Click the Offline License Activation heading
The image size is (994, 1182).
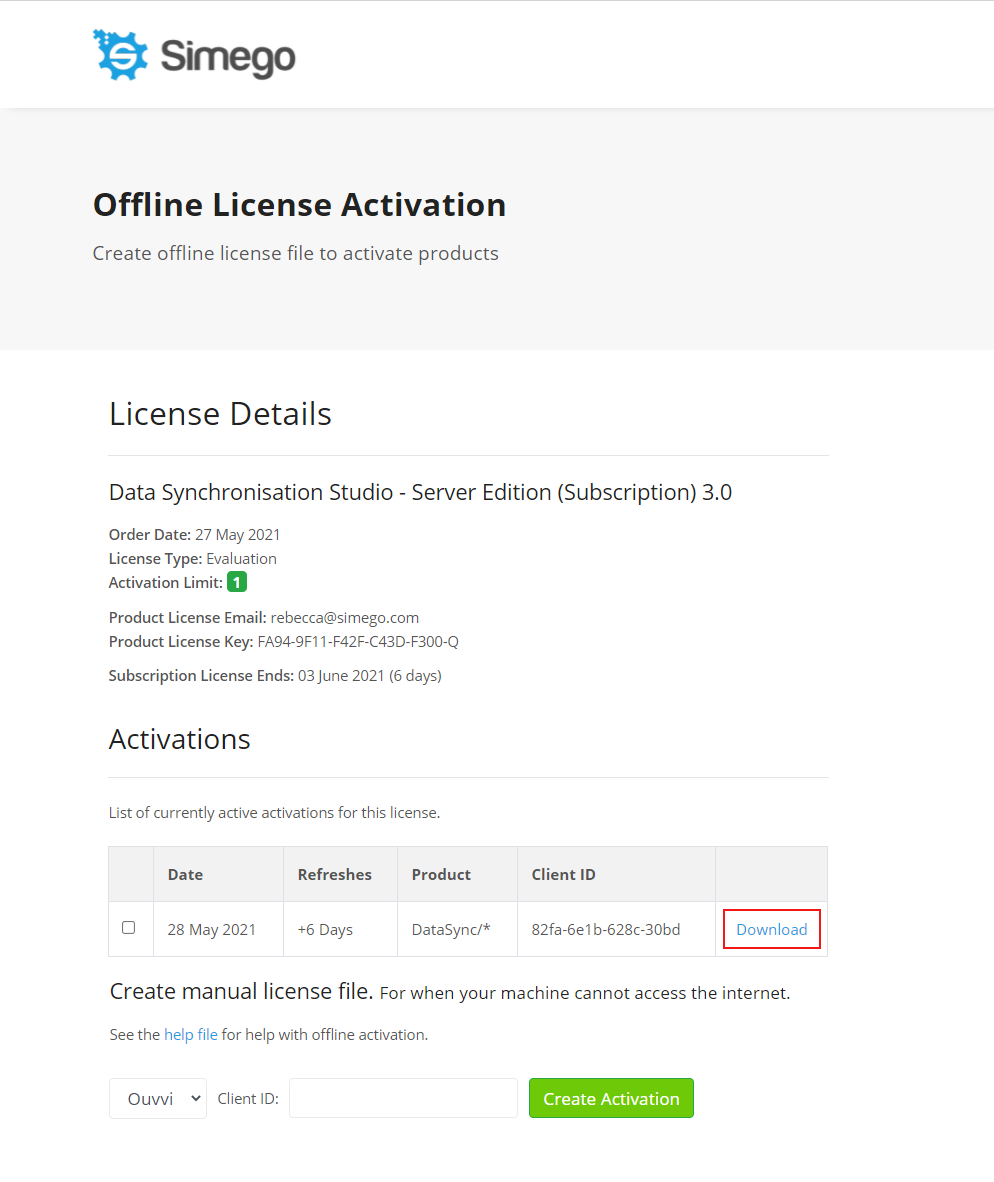pos(299,204)
